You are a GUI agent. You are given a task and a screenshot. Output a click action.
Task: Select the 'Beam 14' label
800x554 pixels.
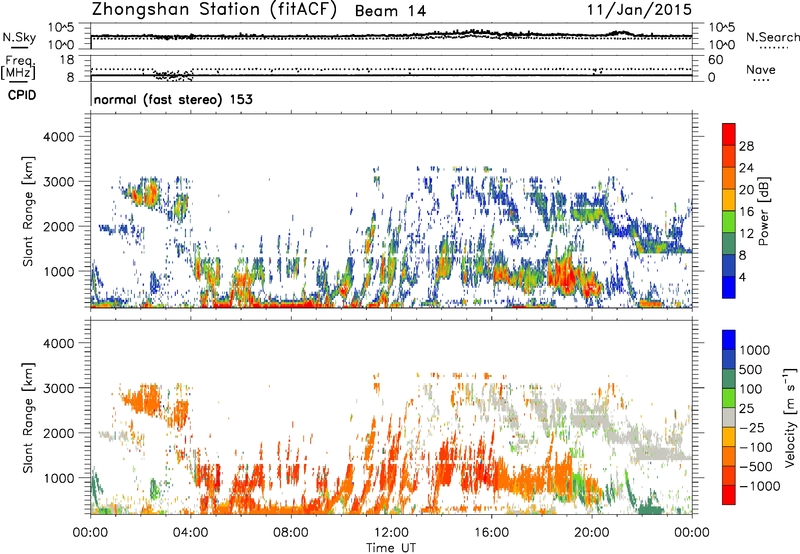390,11
